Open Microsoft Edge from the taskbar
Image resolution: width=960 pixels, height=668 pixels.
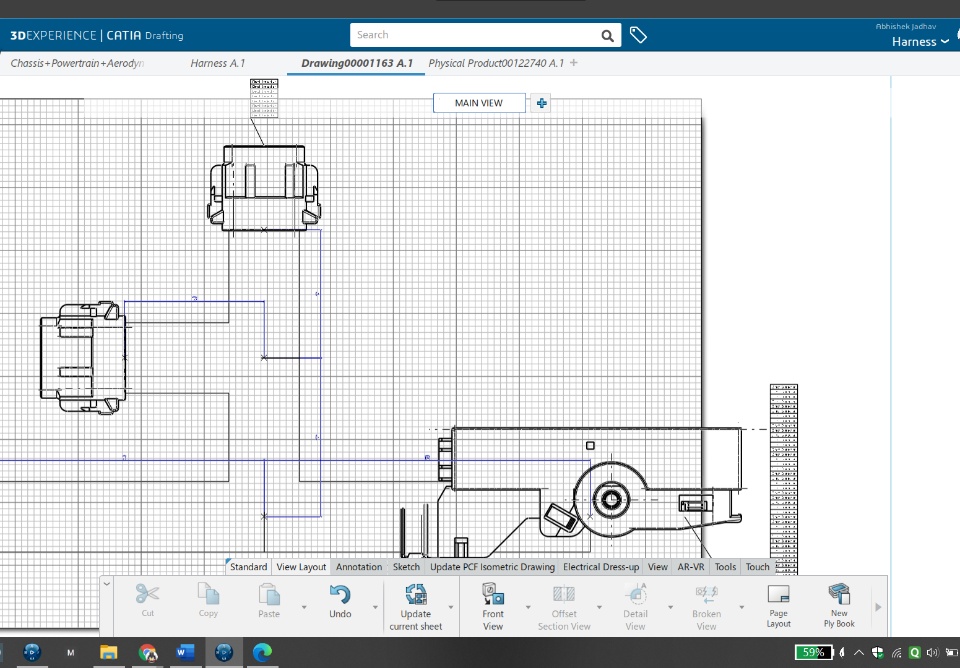(262, 652)
